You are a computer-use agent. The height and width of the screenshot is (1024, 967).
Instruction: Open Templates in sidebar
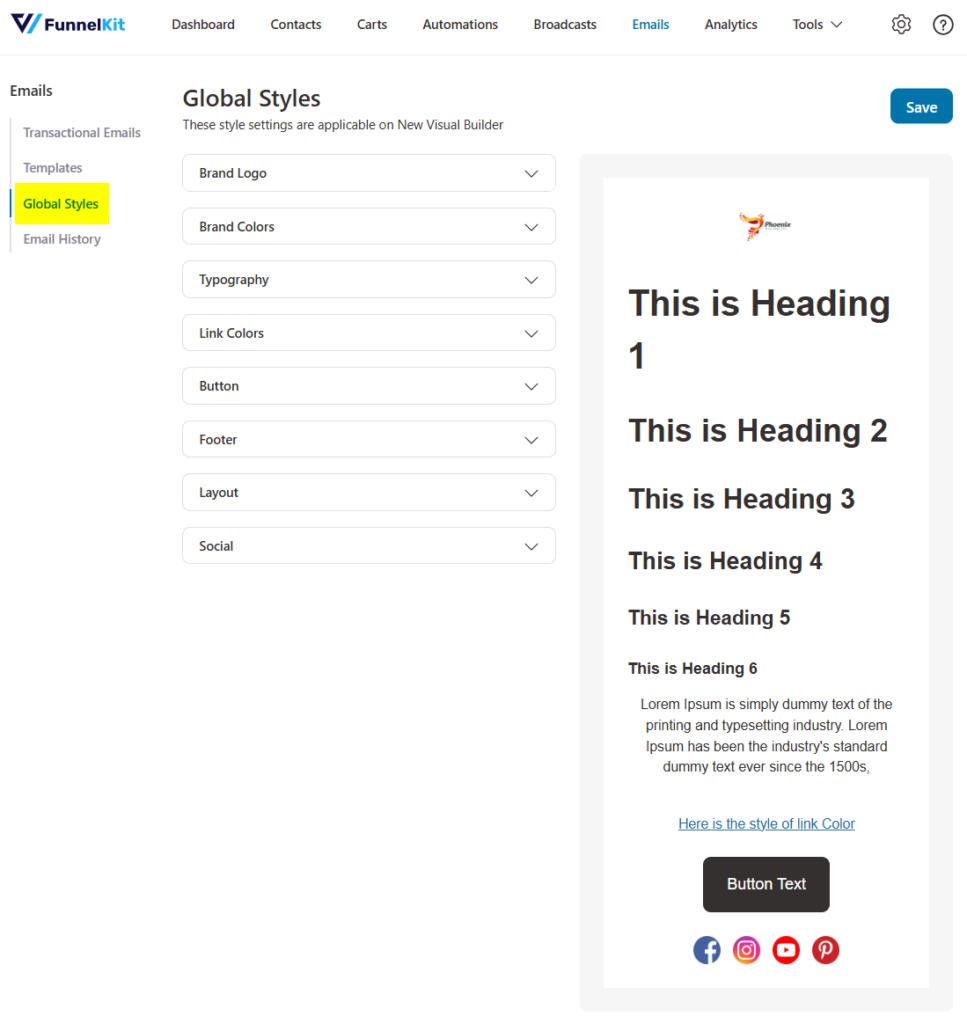point(53,168)
